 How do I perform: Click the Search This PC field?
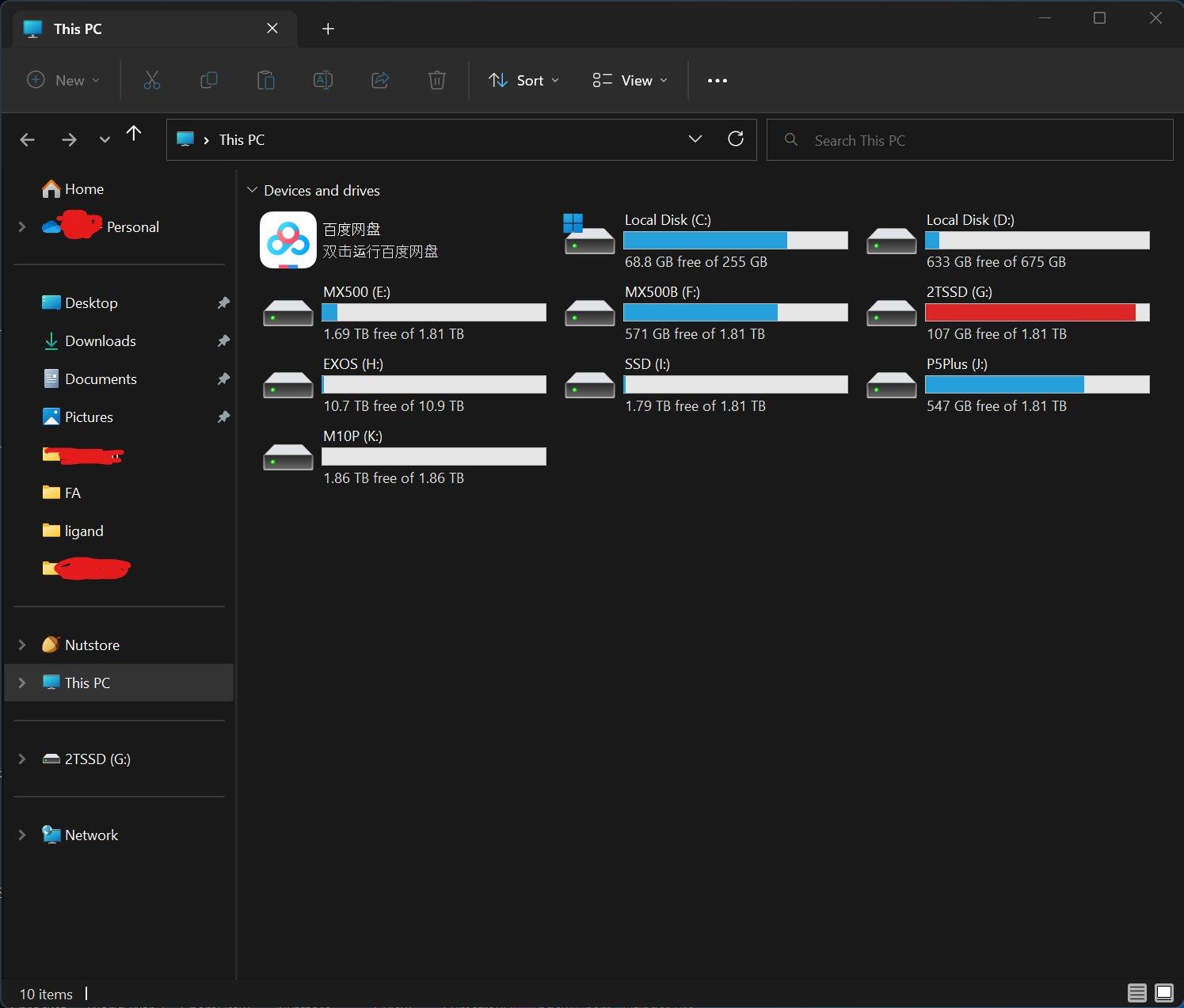click(x=970, y=140)
